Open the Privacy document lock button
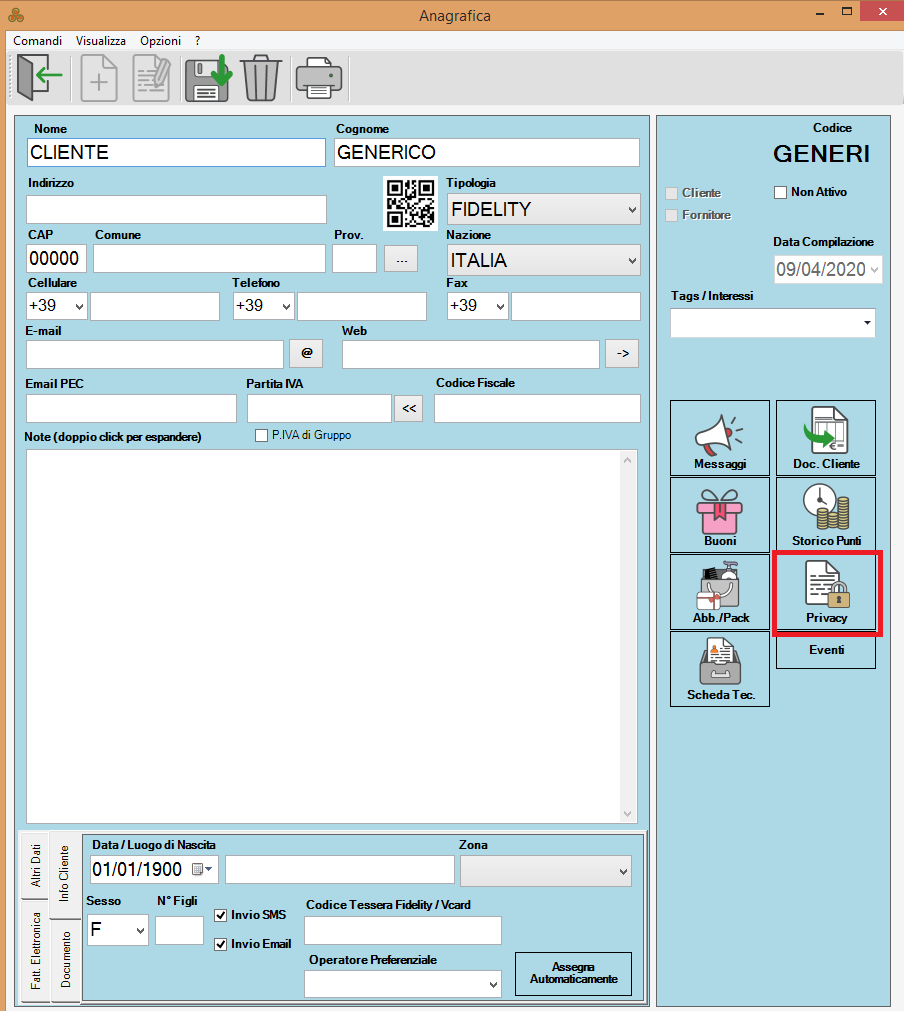904x1011 pixels. click(826, 591)
